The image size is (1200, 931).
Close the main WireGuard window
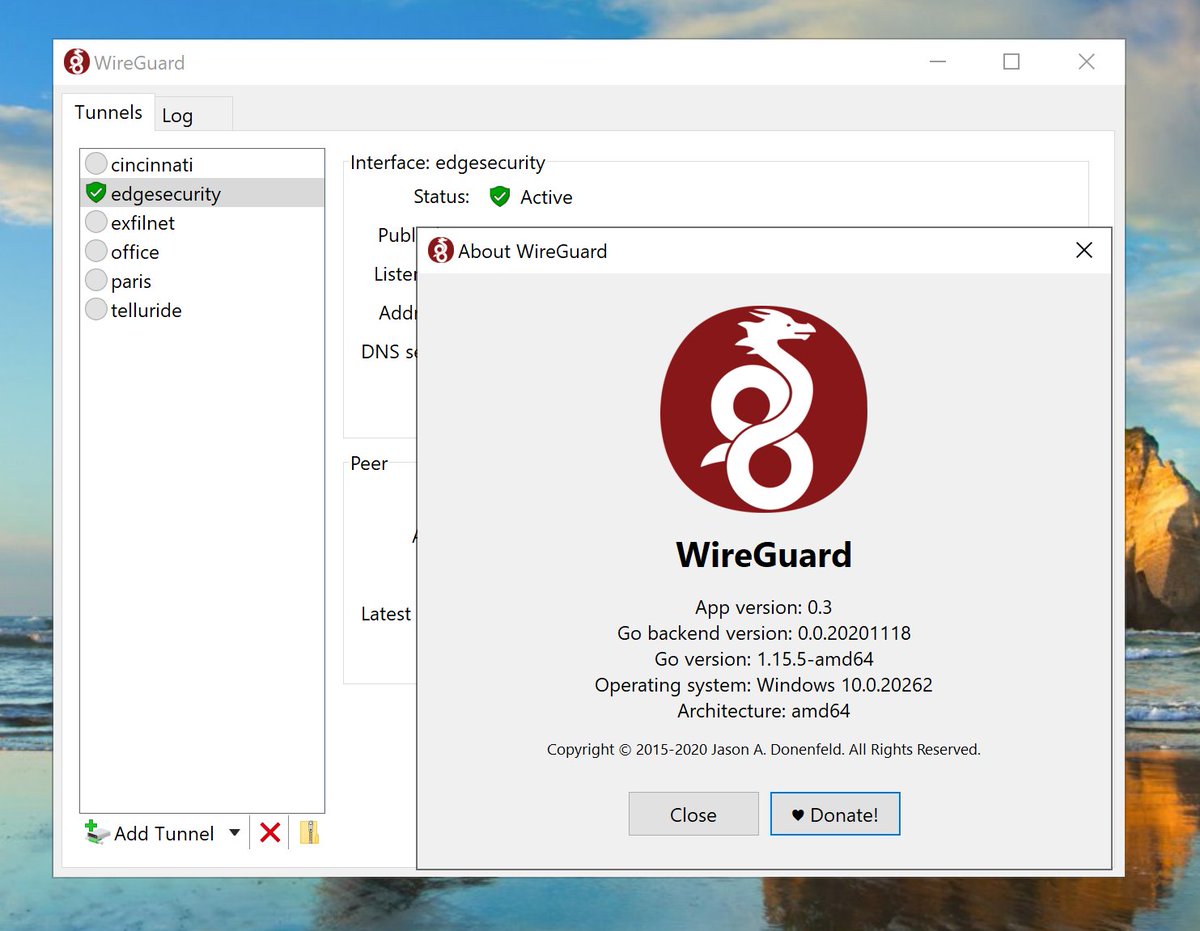(x=1087, y=62)
